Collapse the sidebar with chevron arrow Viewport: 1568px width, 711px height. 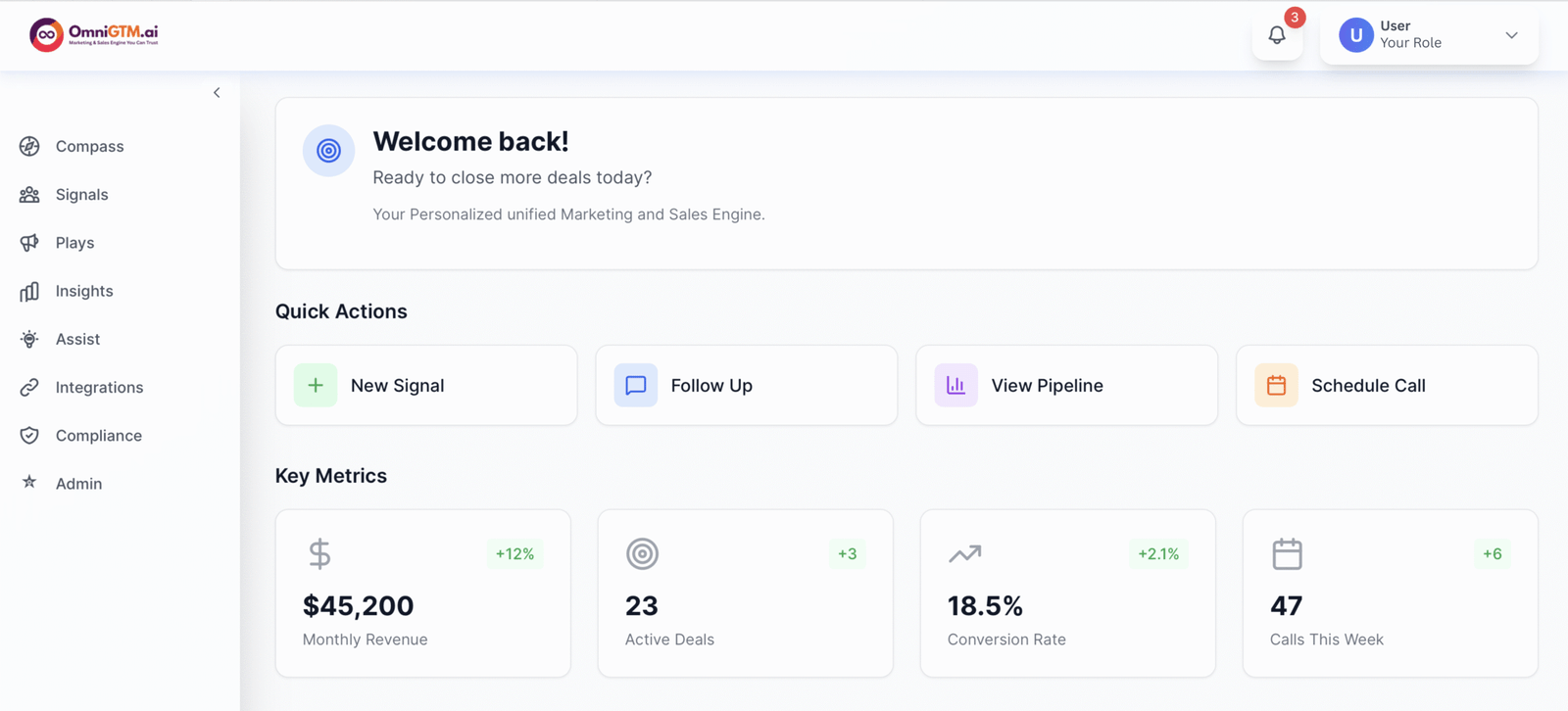(217, 93)
